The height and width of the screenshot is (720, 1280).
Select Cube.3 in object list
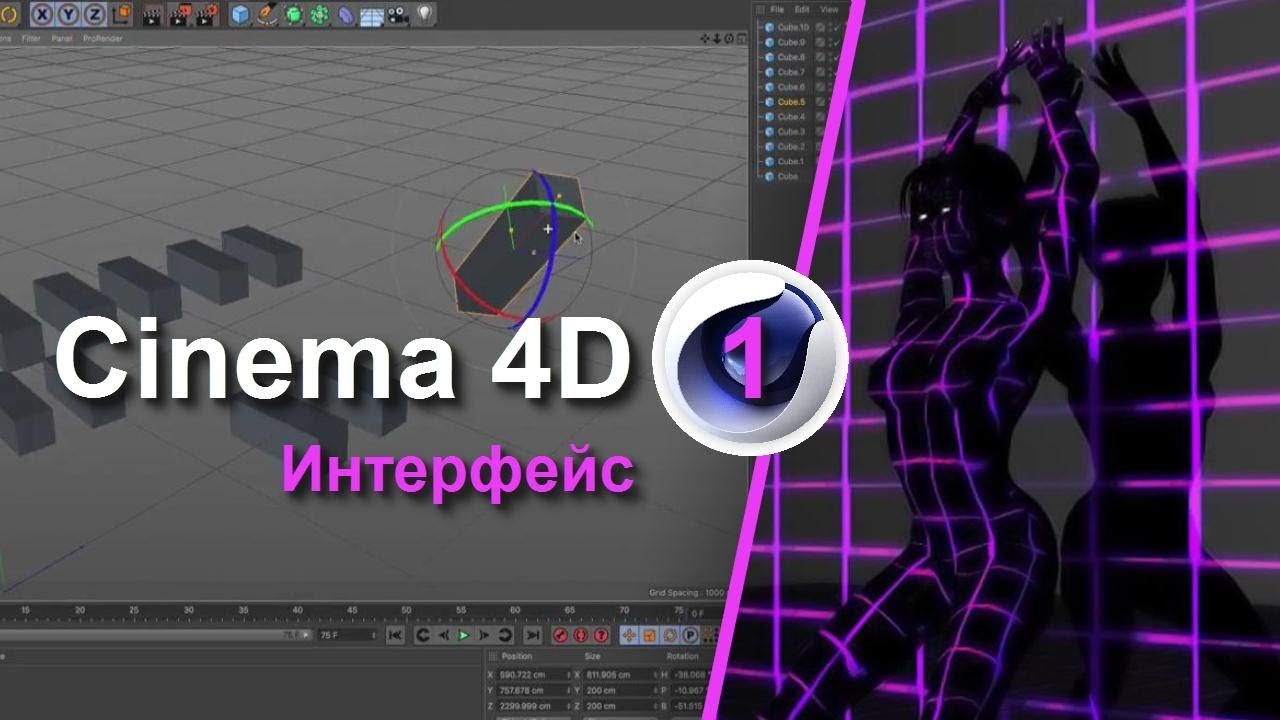tap(790, 131)
